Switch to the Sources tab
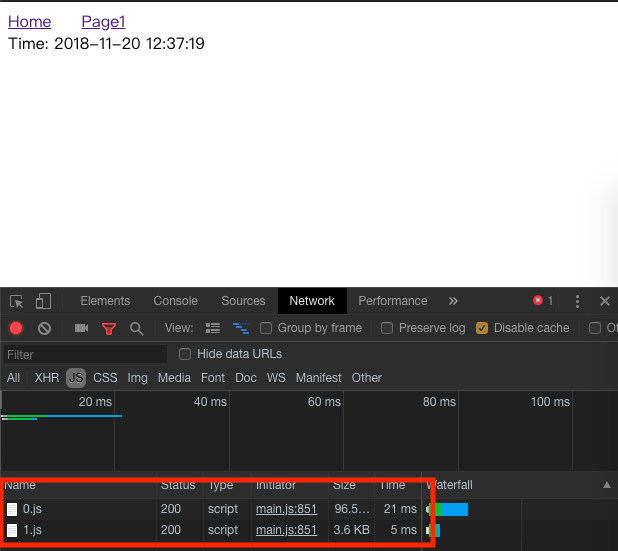The width and height of the screenshot is (618, 551). click(243, 301)
